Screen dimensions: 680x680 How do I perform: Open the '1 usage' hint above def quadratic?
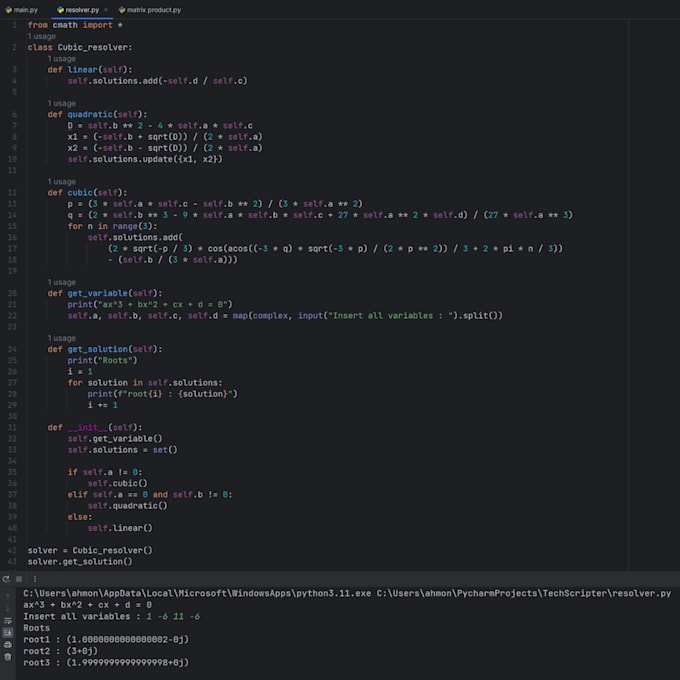[62, 103]
